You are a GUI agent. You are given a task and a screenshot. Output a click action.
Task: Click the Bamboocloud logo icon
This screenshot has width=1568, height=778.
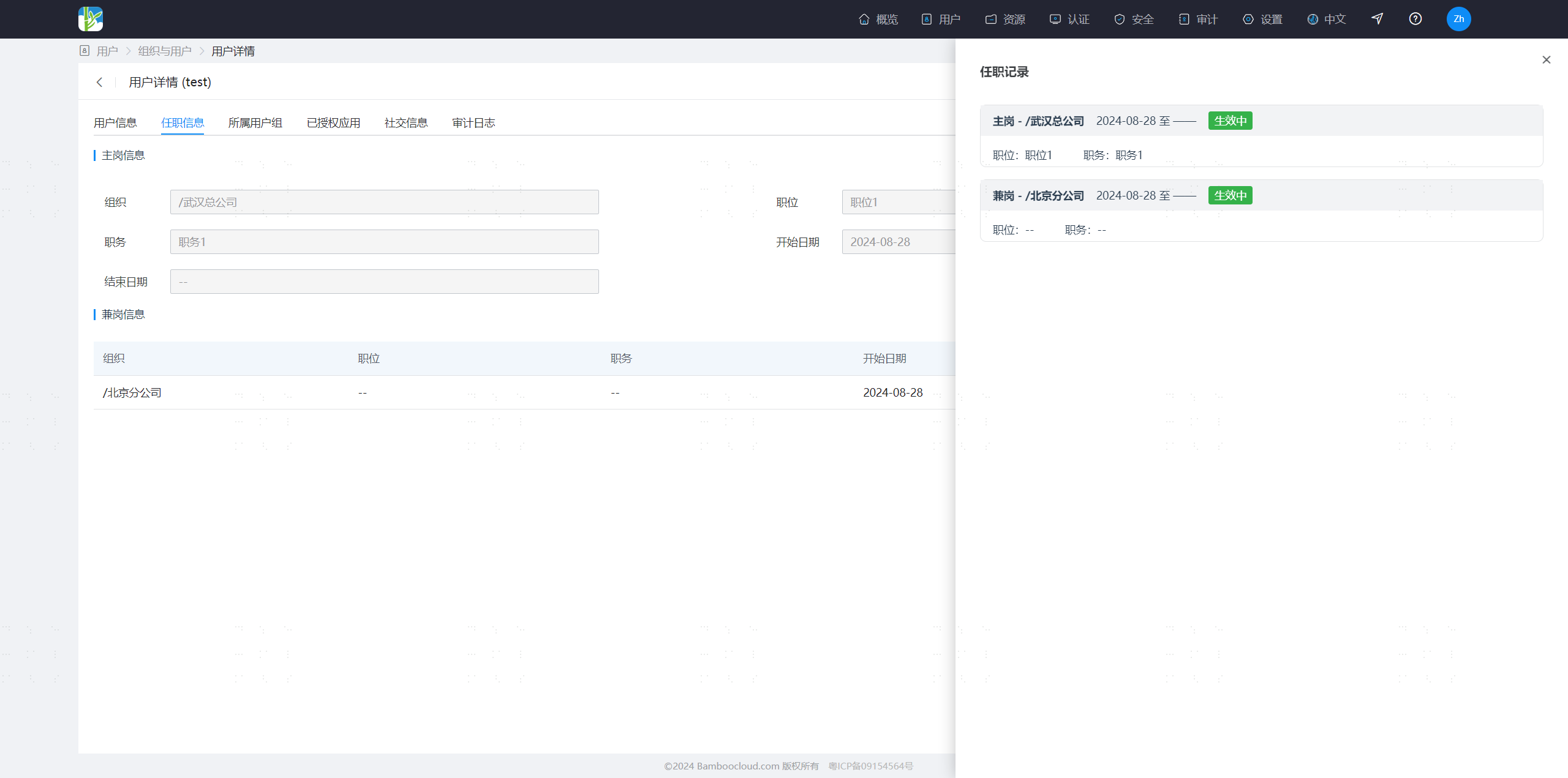91,19
